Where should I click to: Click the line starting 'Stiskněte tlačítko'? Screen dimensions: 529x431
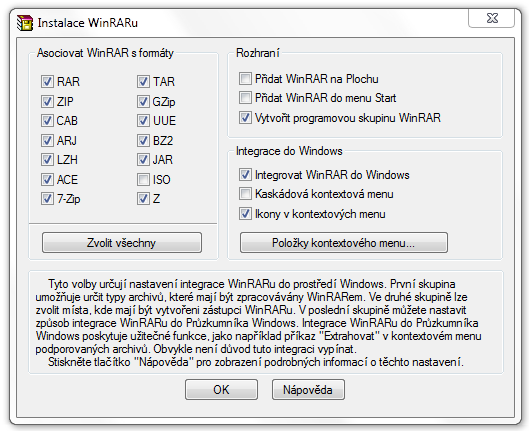[256, 362]
